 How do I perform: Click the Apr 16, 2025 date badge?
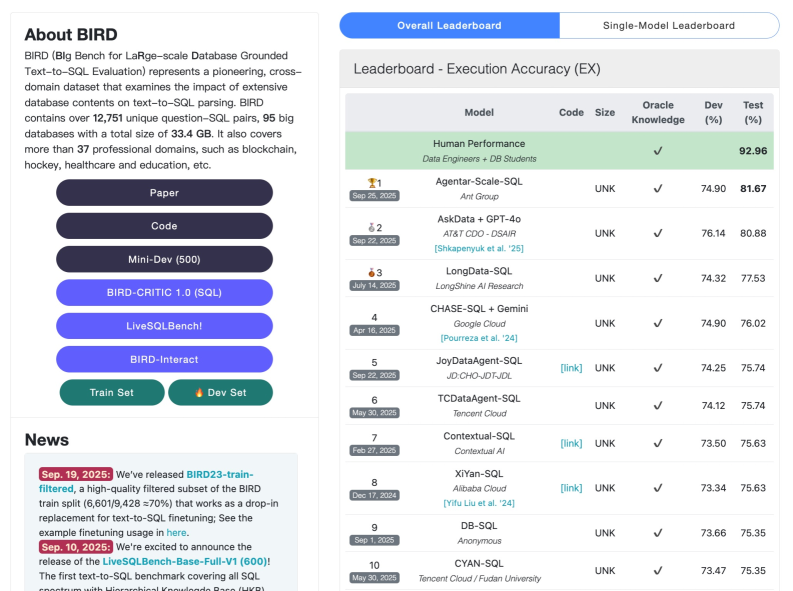pos(374,330)
